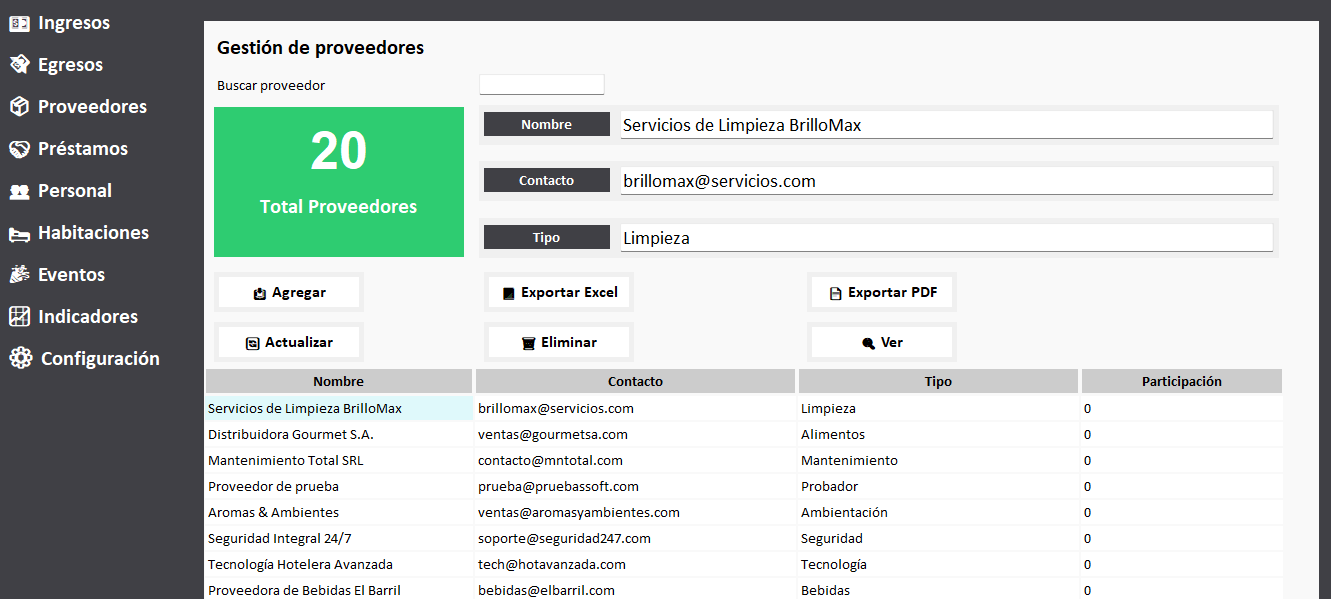Sort by the Contacto column header
The image size is (1331, 599).
pos(636,381)
